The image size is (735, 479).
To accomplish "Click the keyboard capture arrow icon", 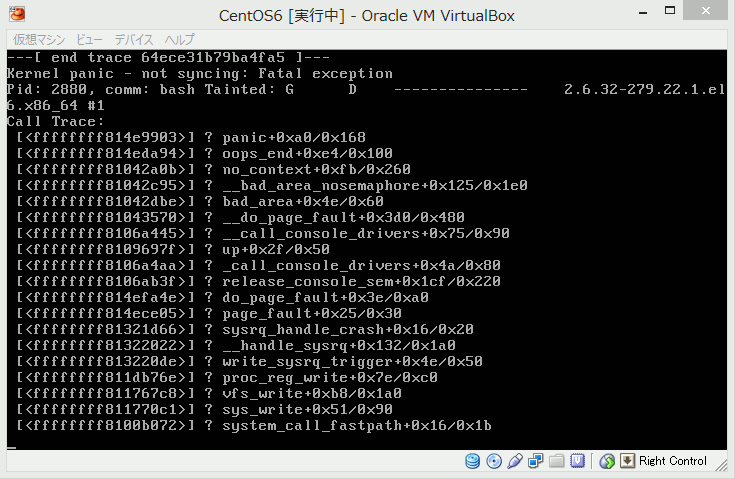I will coord(627,461).
